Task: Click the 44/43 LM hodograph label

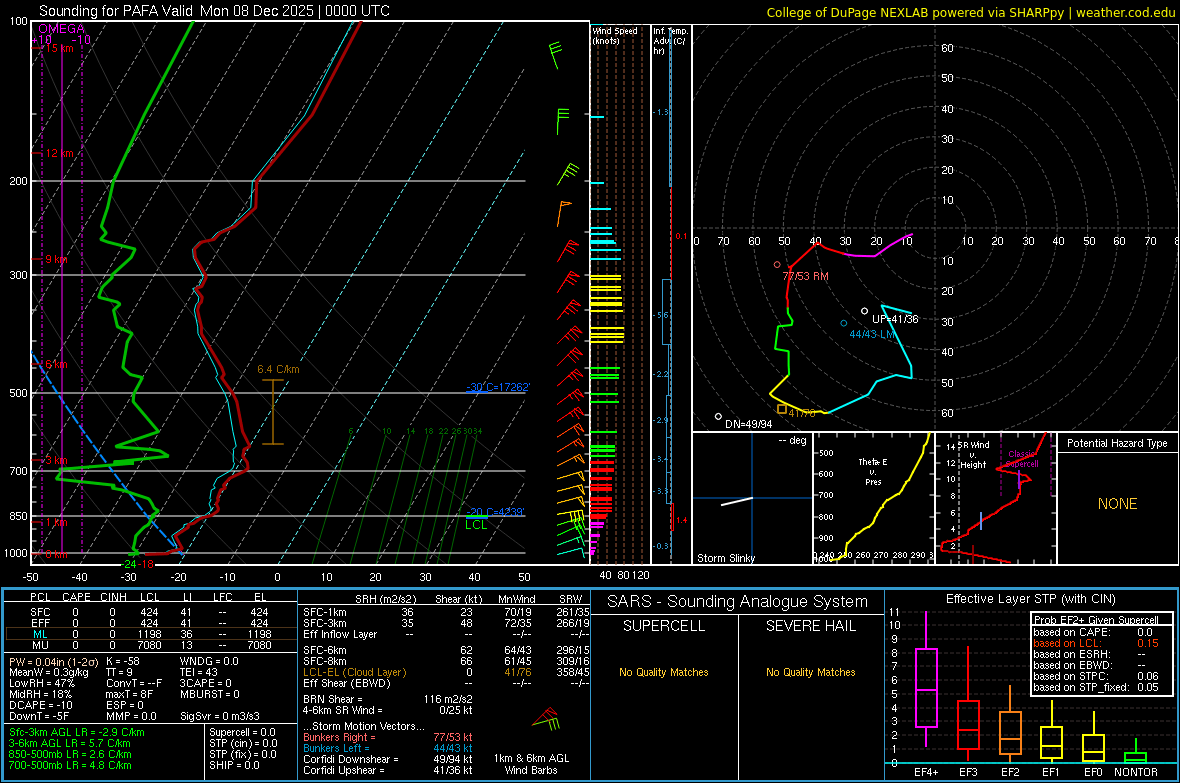Action: 871,334
